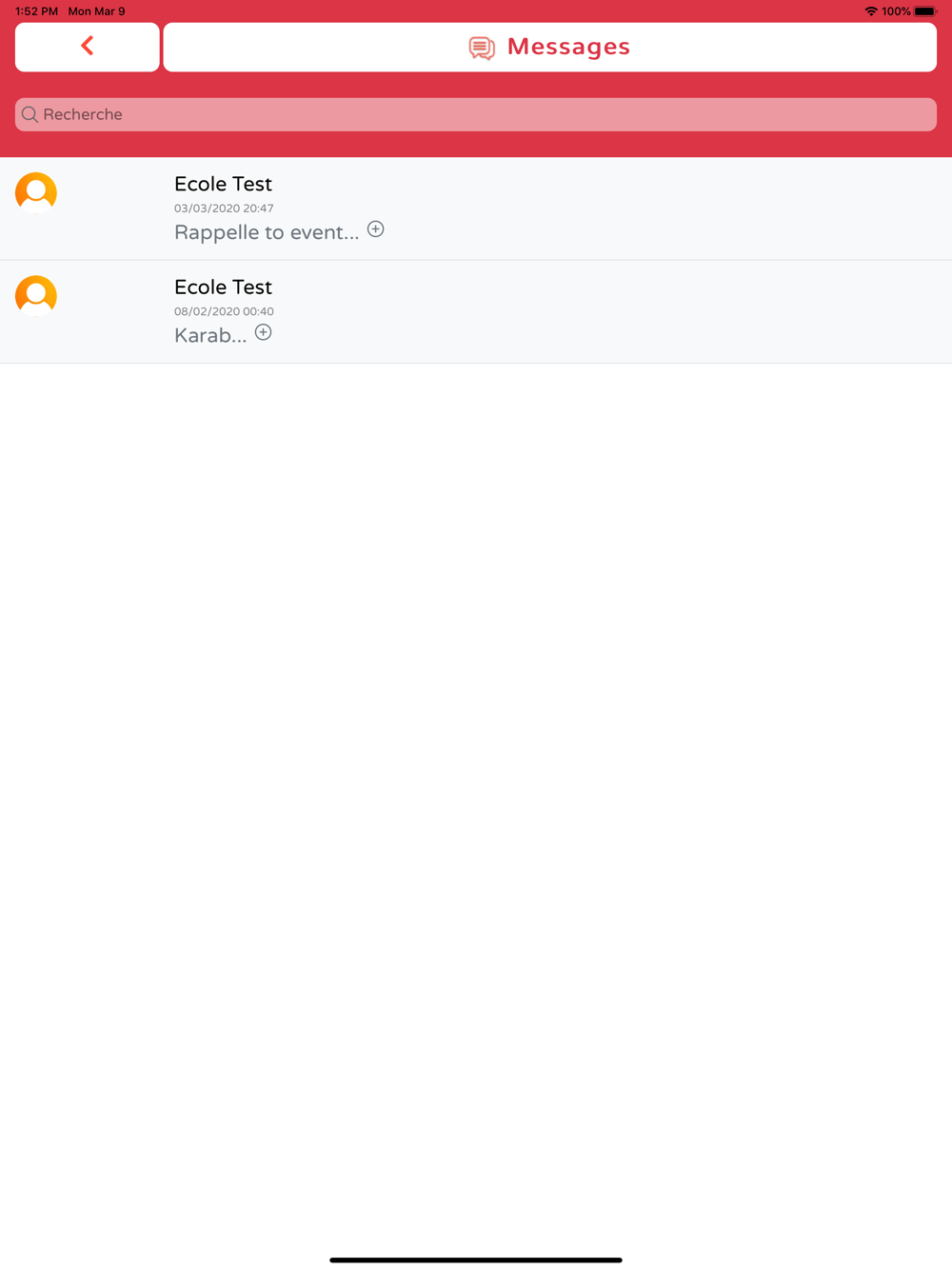Click the status bar clock
This screenshot has width=952, height=1270.
36,11
